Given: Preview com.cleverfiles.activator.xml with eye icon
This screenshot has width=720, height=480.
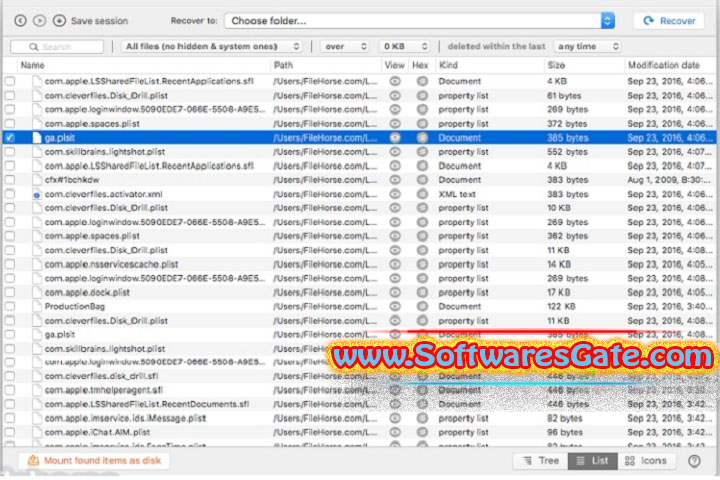Looking at the screenshot, I should pyautogui.click(x=395, y=194).
